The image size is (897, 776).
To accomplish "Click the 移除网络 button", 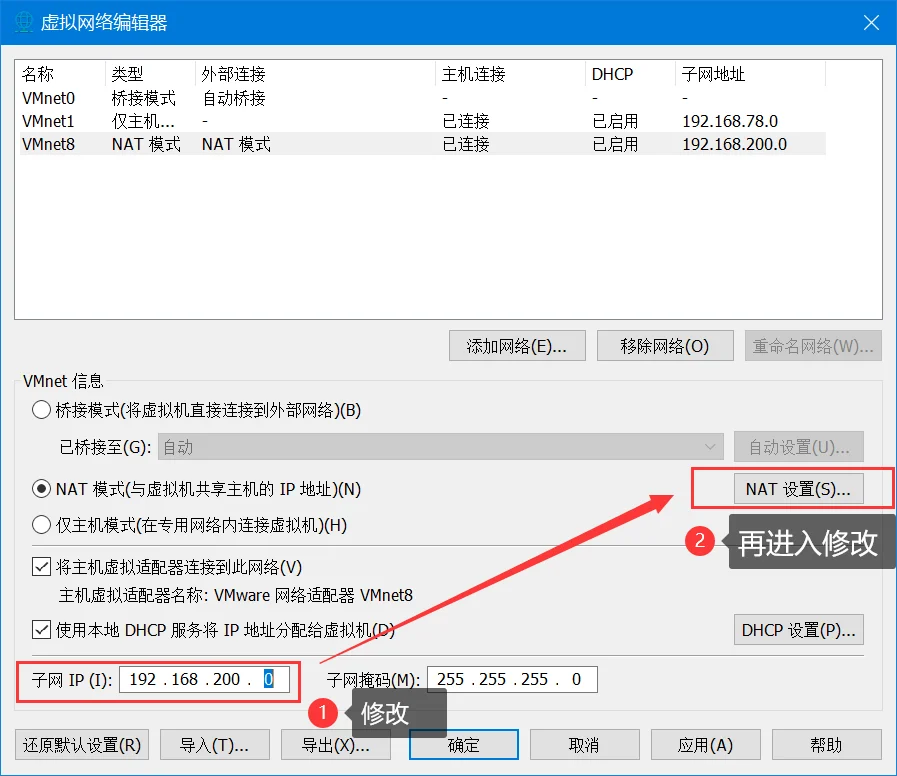I will tap(664, 346).
